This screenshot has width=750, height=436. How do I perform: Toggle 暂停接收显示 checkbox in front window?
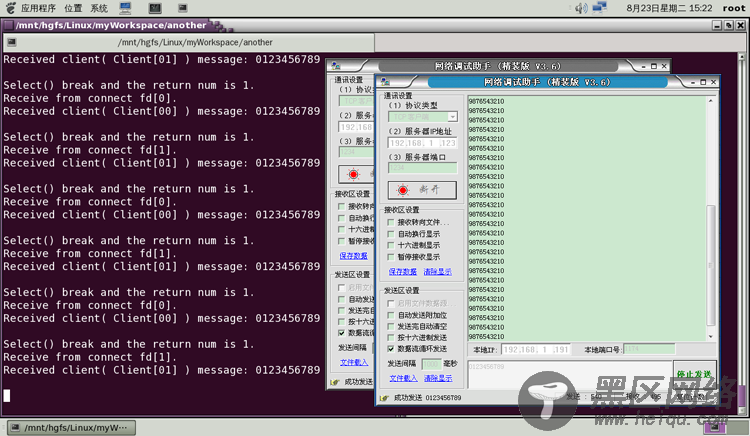(x=391, y=257)
